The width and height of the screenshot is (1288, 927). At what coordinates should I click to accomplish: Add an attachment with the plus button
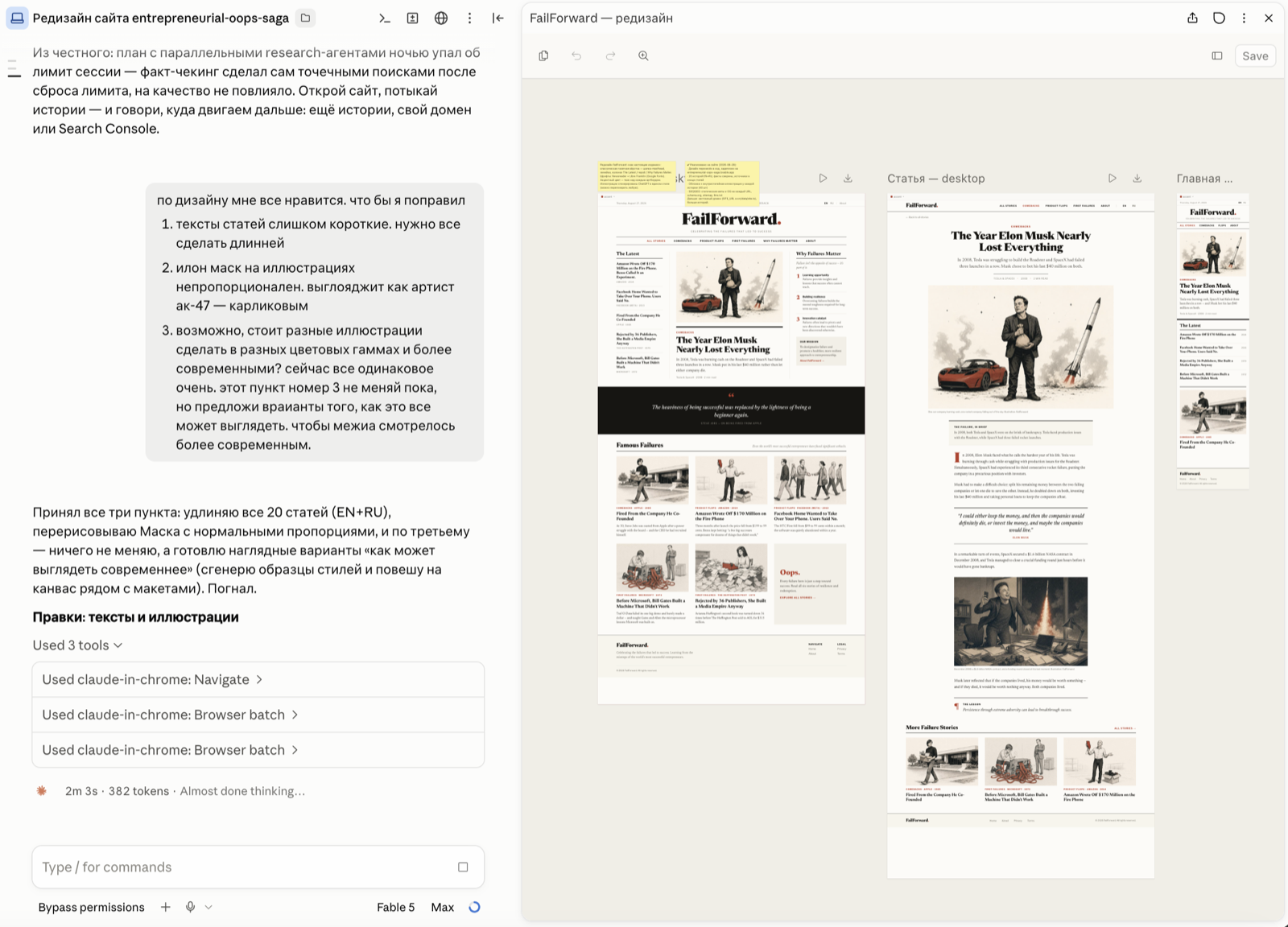point(165,907)
